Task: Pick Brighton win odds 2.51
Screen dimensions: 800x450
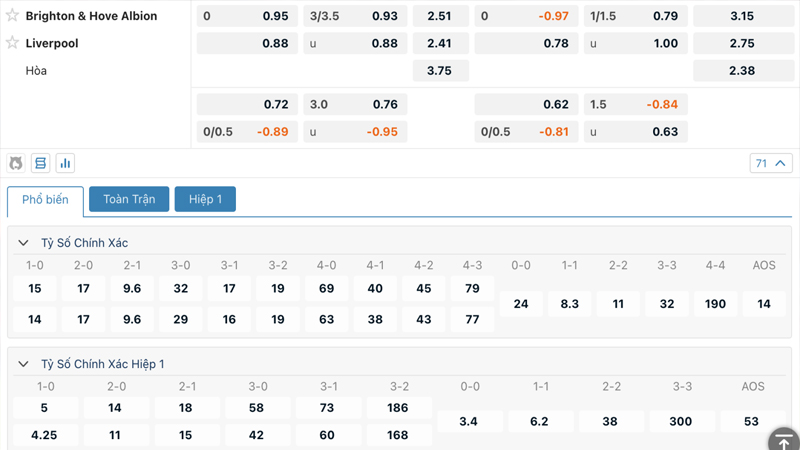Action: (x=439, y=16)
